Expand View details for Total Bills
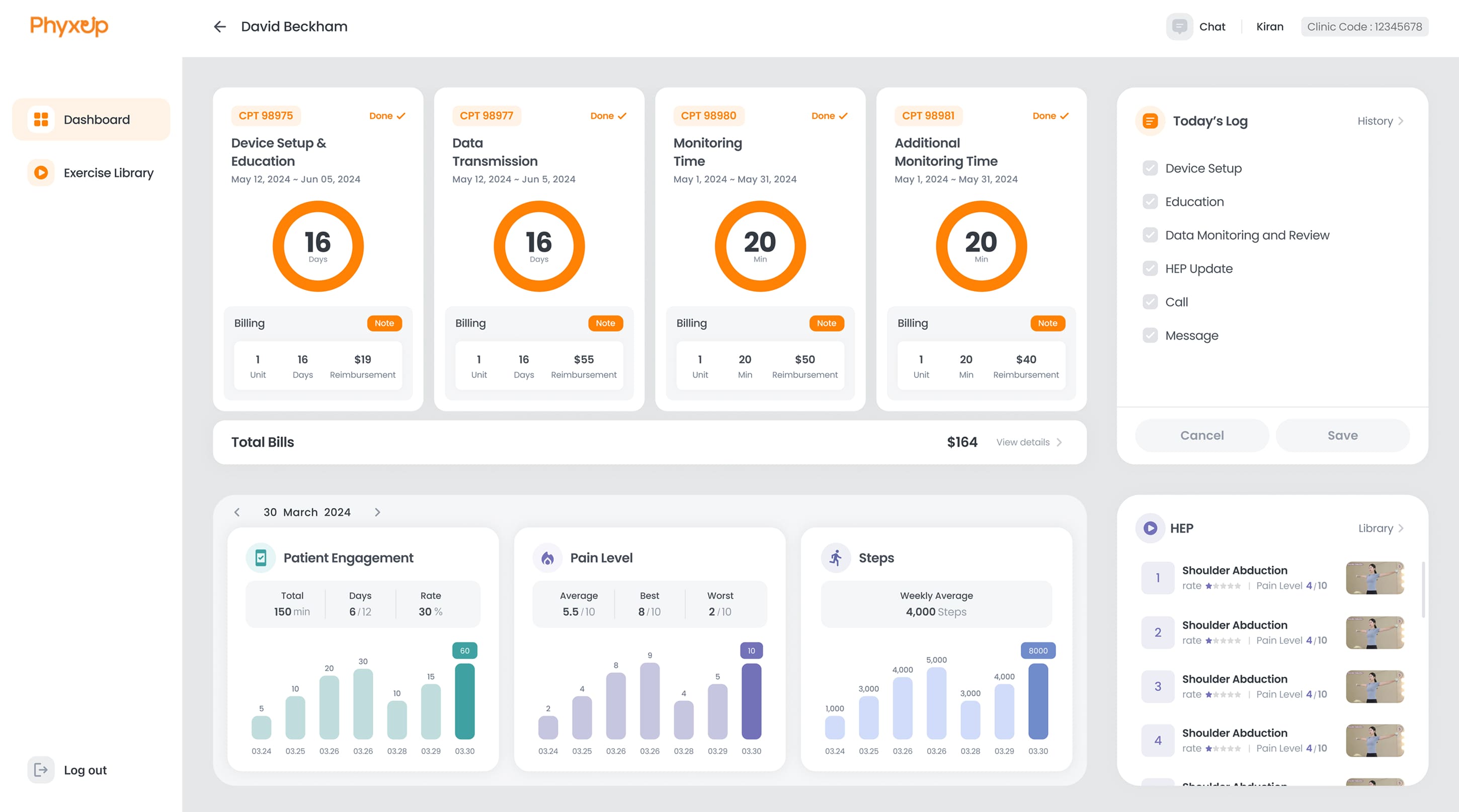Viewport: 1459px width, 812px height. (x=1028, y=442)
